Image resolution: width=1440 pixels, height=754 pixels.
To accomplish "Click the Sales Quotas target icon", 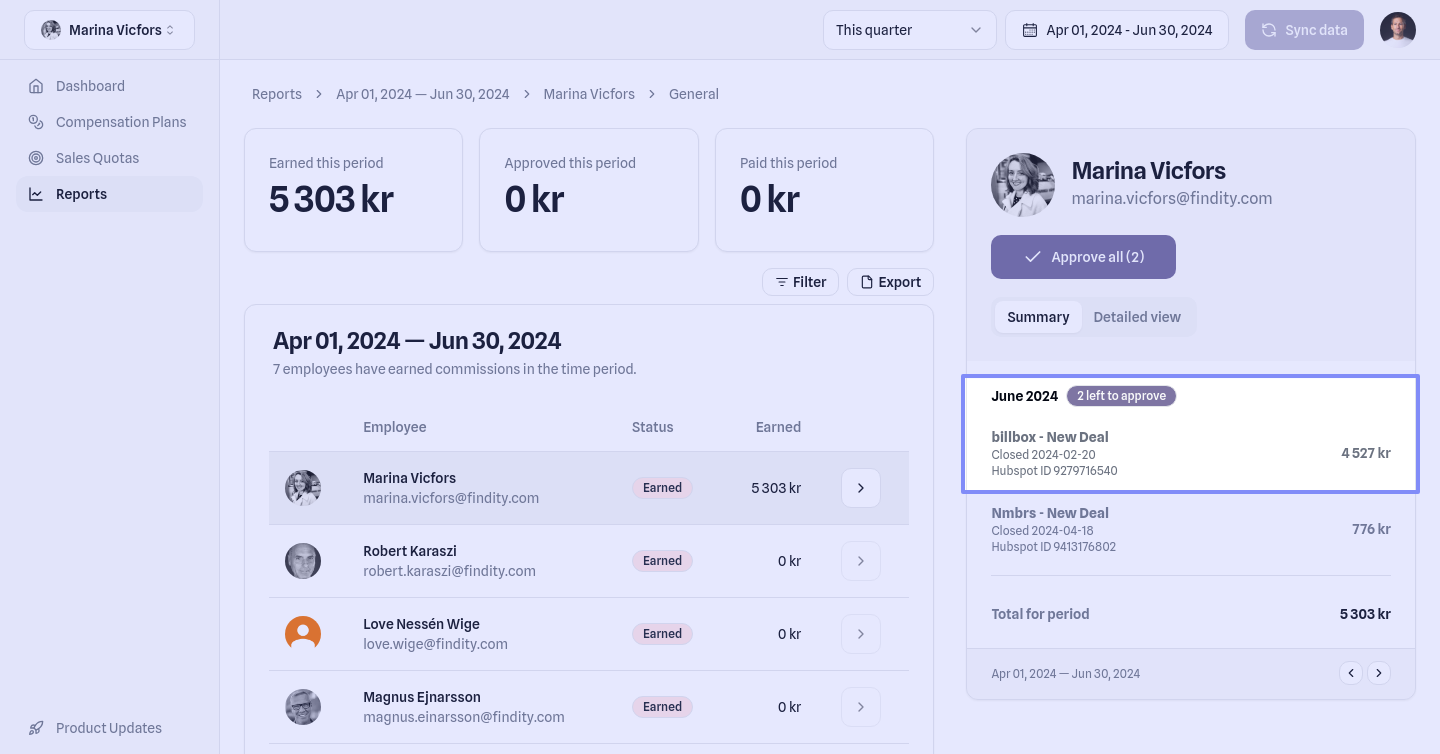I will pyautogui.click(x=36, y=158).
